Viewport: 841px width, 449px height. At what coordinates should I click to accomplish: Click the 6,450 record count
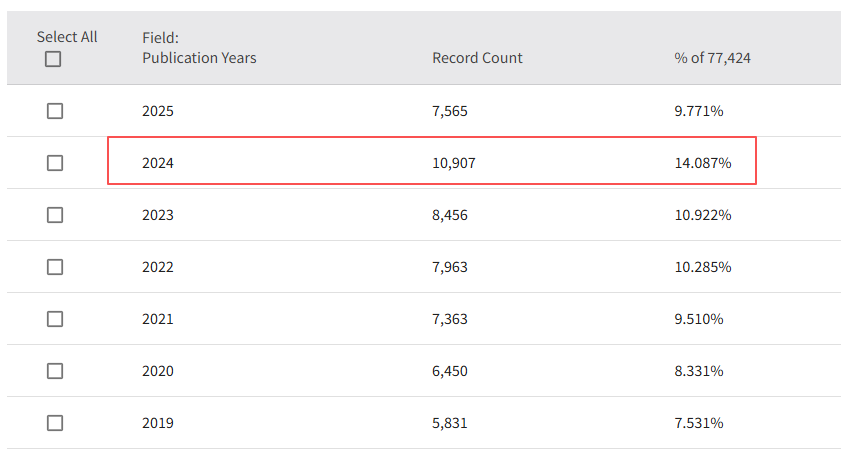[x=450, y=371]
